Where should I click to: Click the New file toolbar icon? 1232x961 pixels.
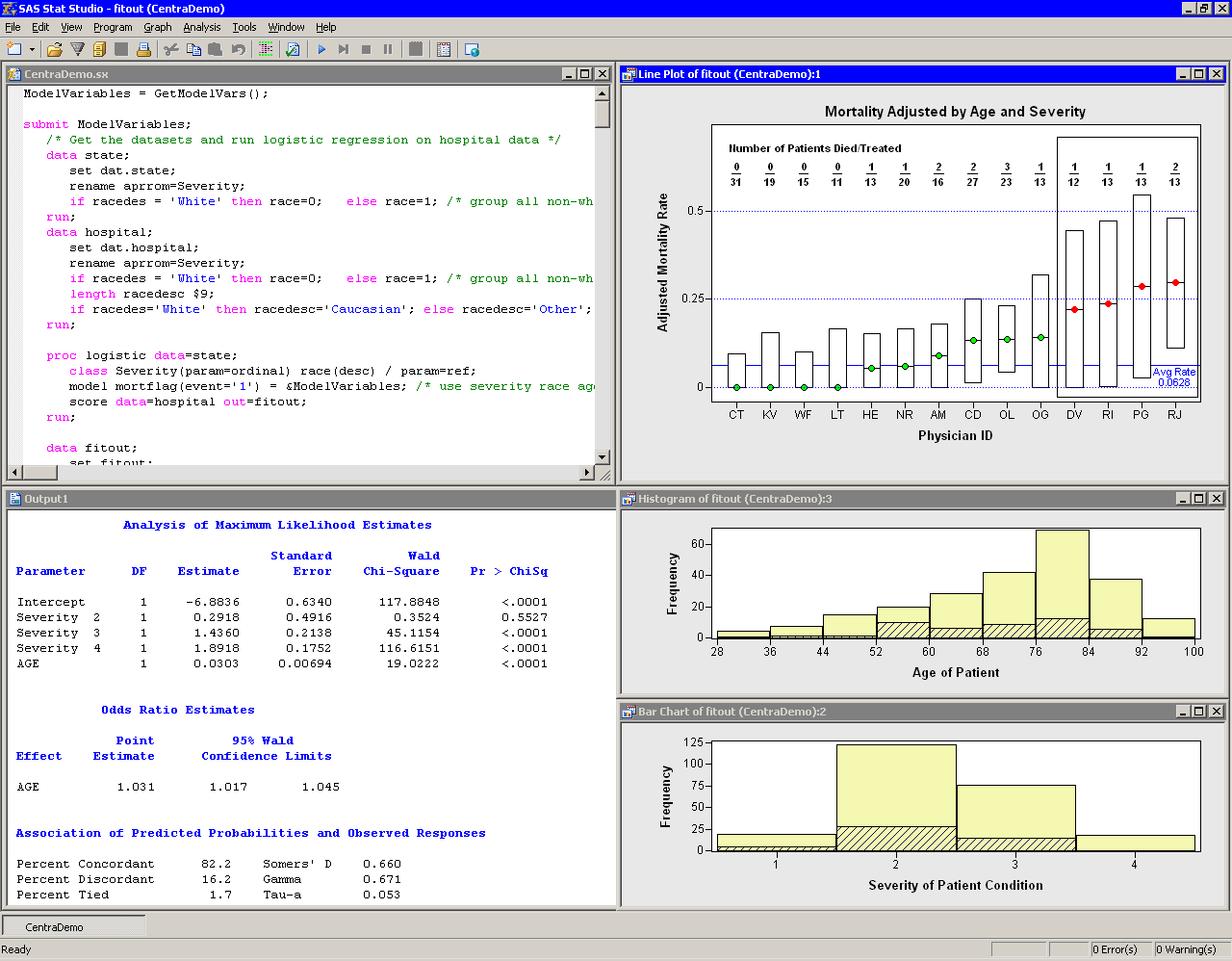[x=13, y=49]
